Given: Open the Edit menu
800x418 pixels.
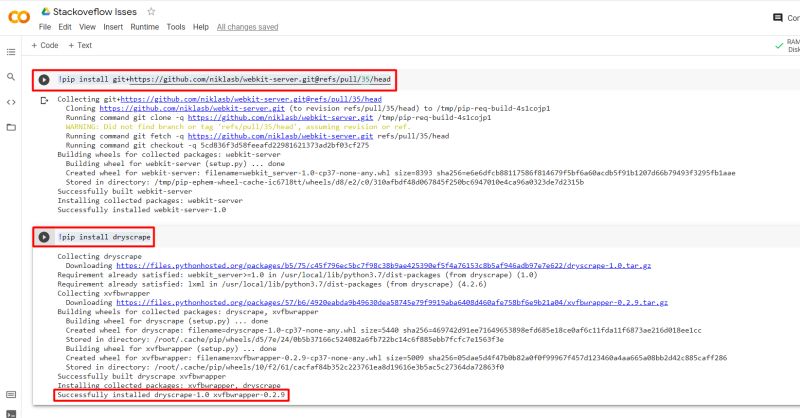Looking at the screenshot, I should click(65, 27).
